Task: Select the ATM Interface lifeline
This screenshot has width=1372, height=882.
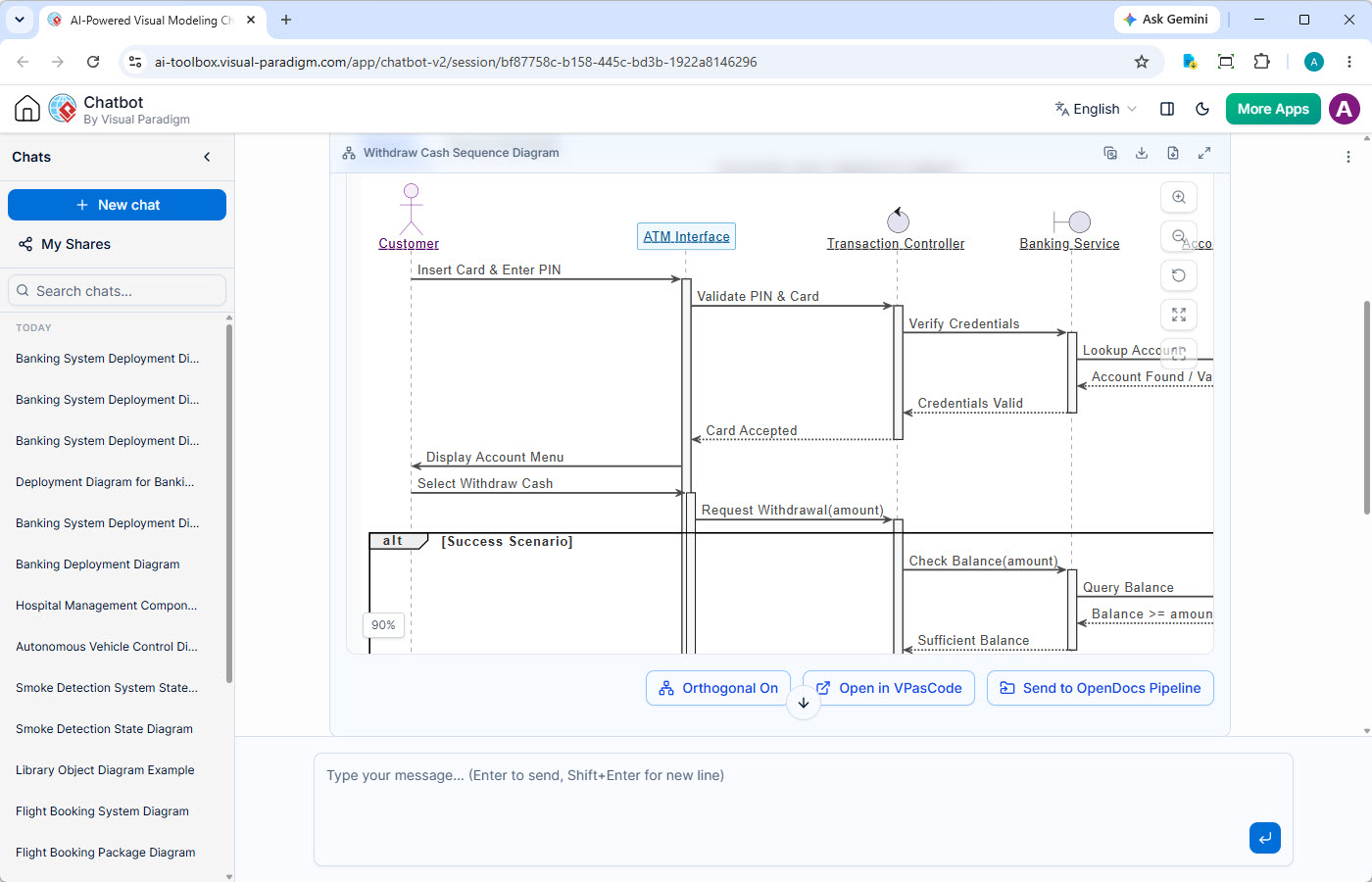Action: 686,236
